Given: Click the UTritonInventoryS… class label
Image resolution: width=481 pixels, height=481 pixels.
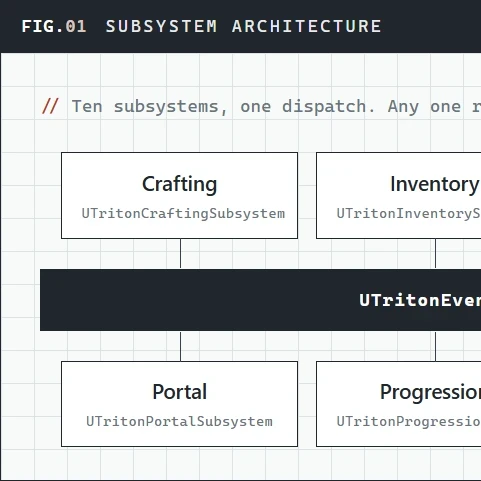Looking at the screenshot, I should pyautogui.click(x=409, y=214).
